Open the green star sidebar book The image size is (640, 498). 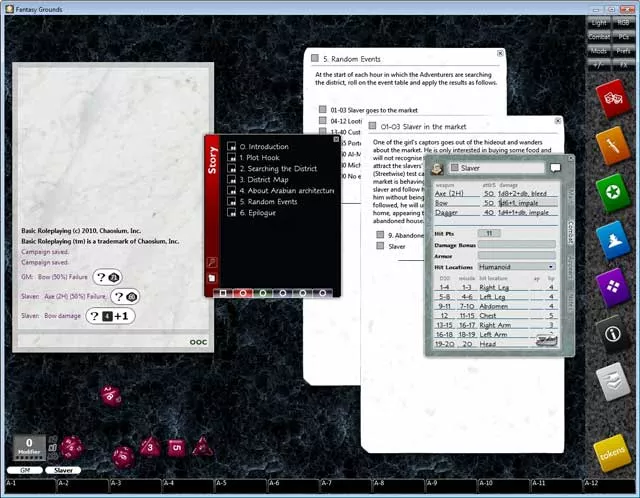coord(613,192)
